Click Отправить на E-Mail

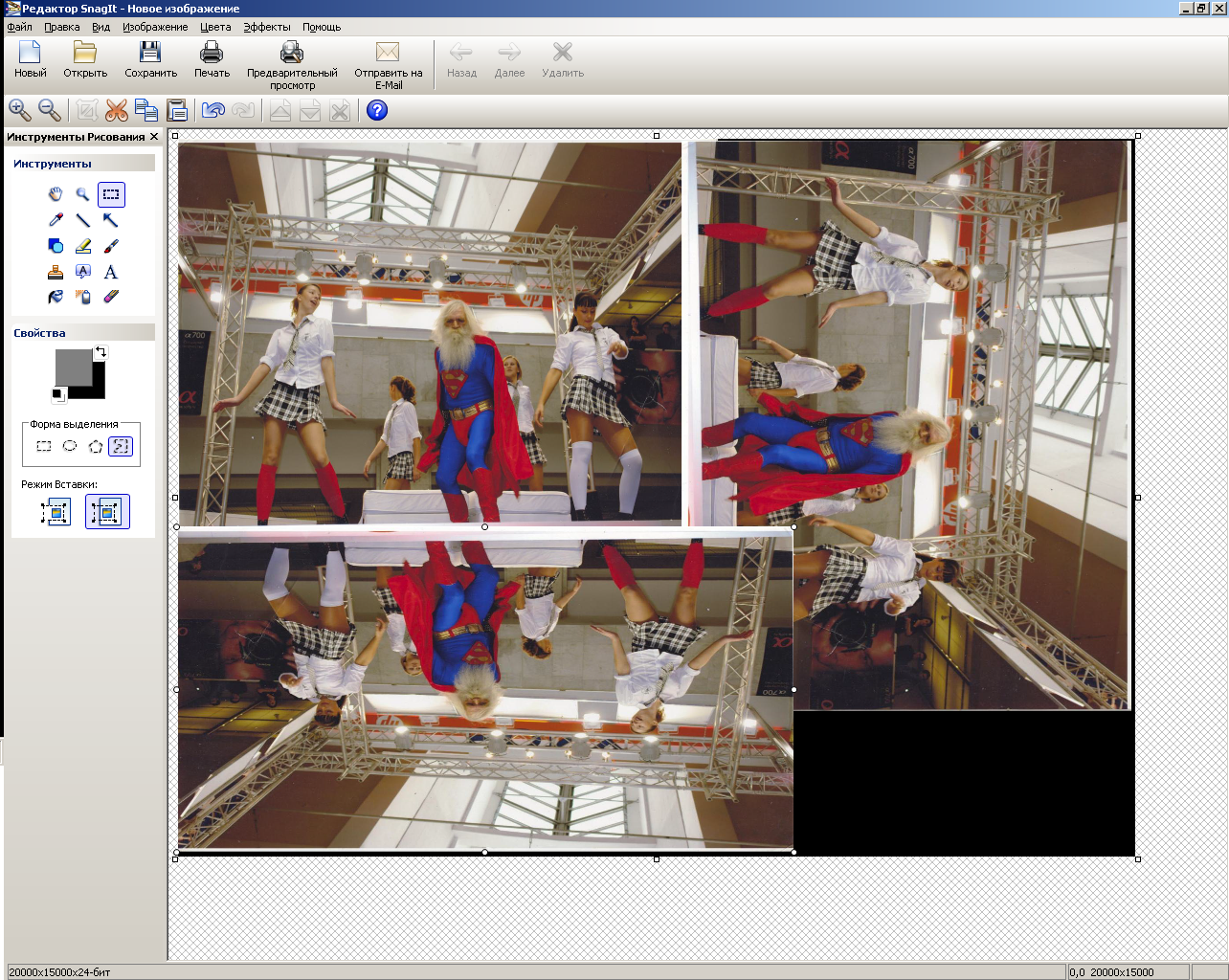click(x=388, y=65)
